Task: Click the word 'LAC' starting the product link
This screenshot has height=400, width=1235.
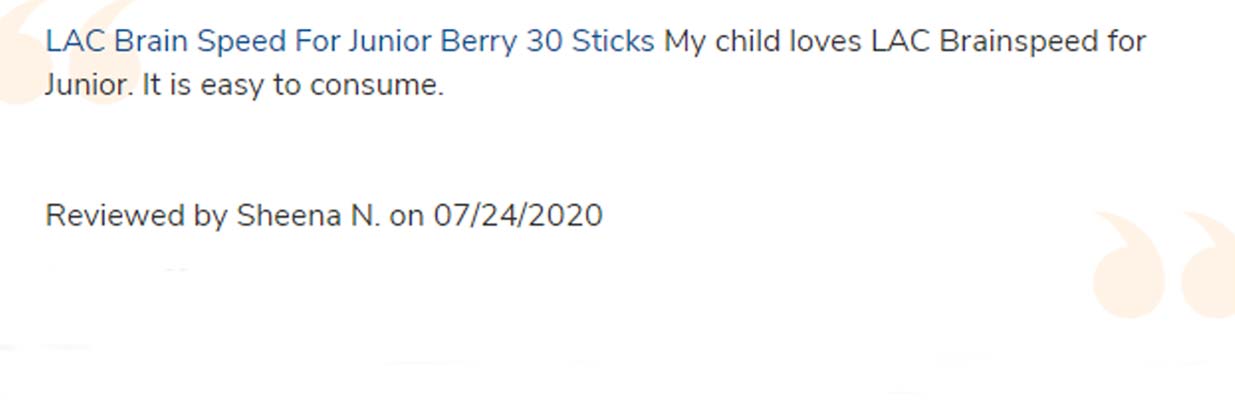Action: 76,42
